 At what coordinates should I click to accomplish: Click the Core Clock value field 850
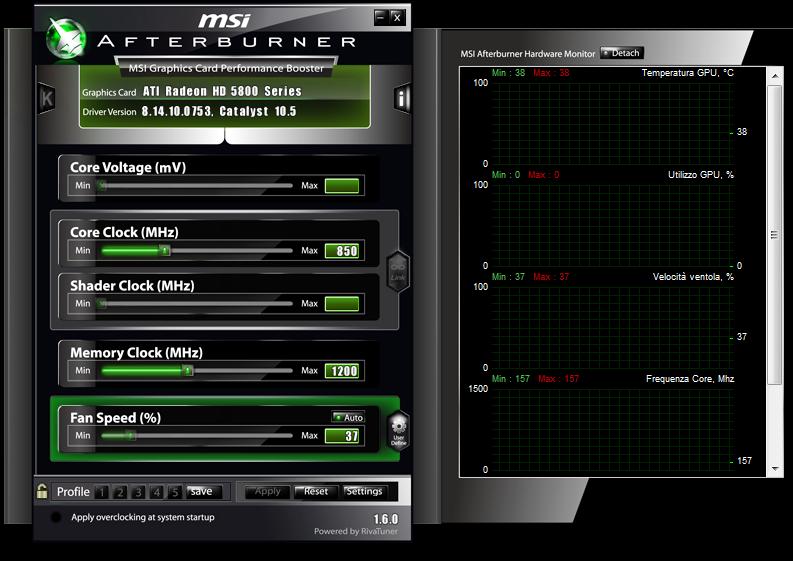click(342, 251)
